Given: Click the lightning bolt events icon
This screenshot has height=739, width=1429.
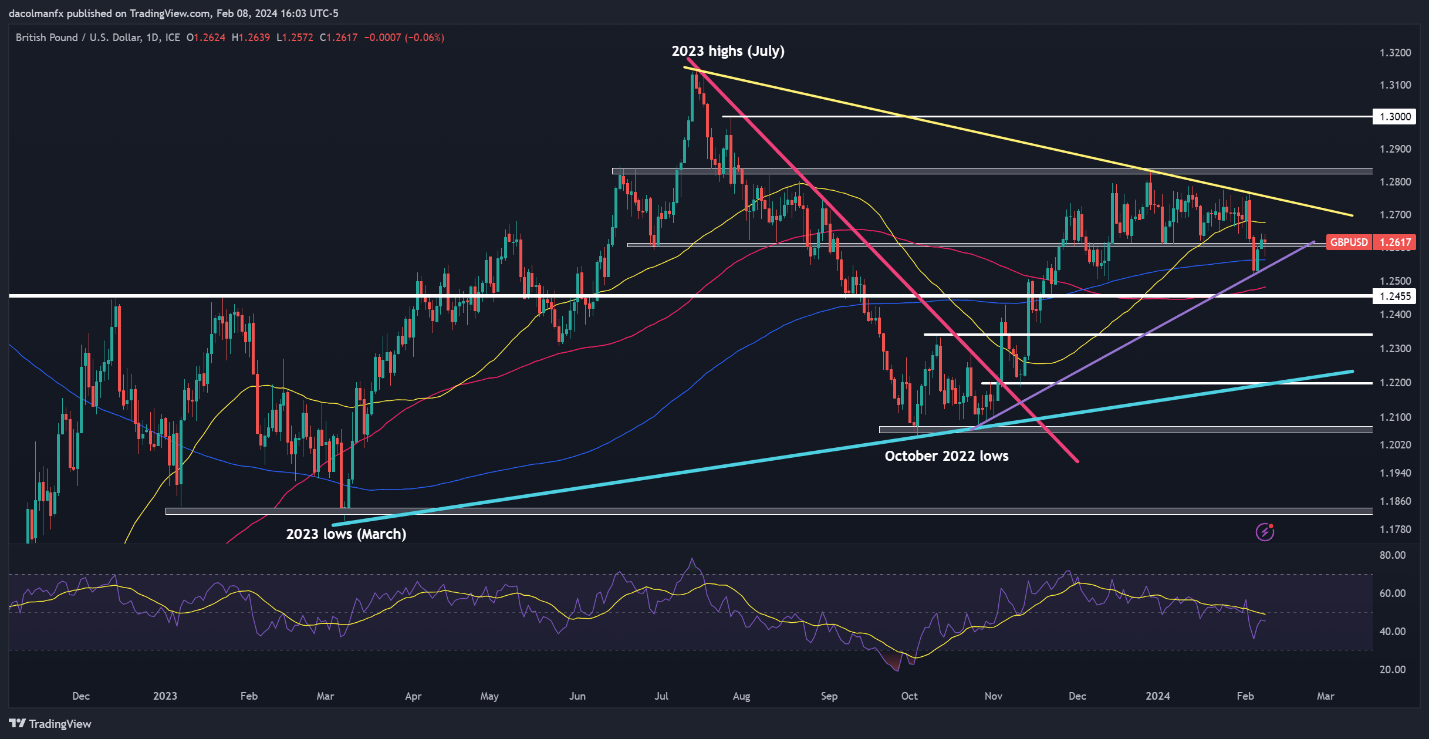Looking at the screenshot, I should [x=1265, y=532].
